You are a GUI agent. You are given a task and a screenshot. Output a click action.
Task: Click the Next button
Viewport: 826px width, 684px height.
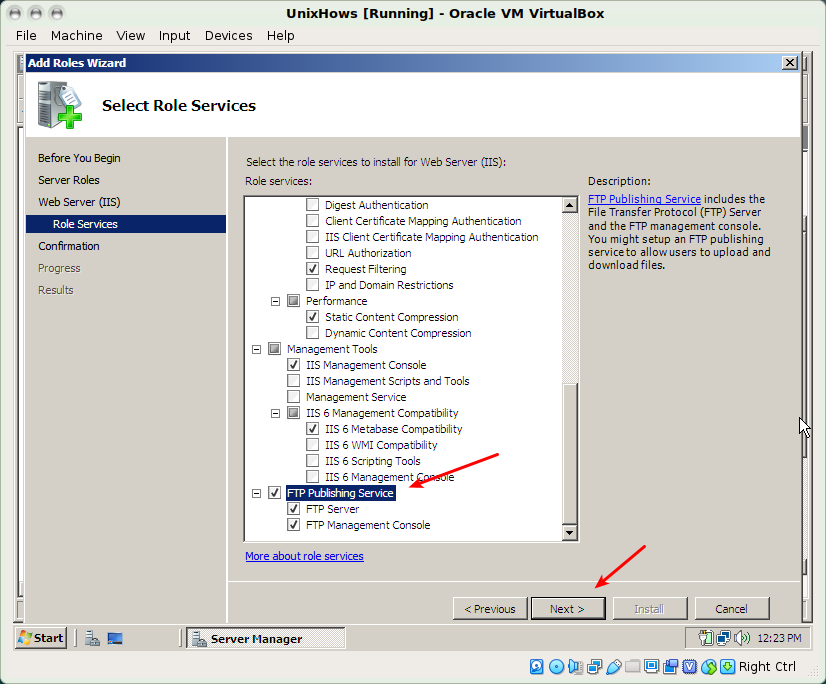(568, 609)
